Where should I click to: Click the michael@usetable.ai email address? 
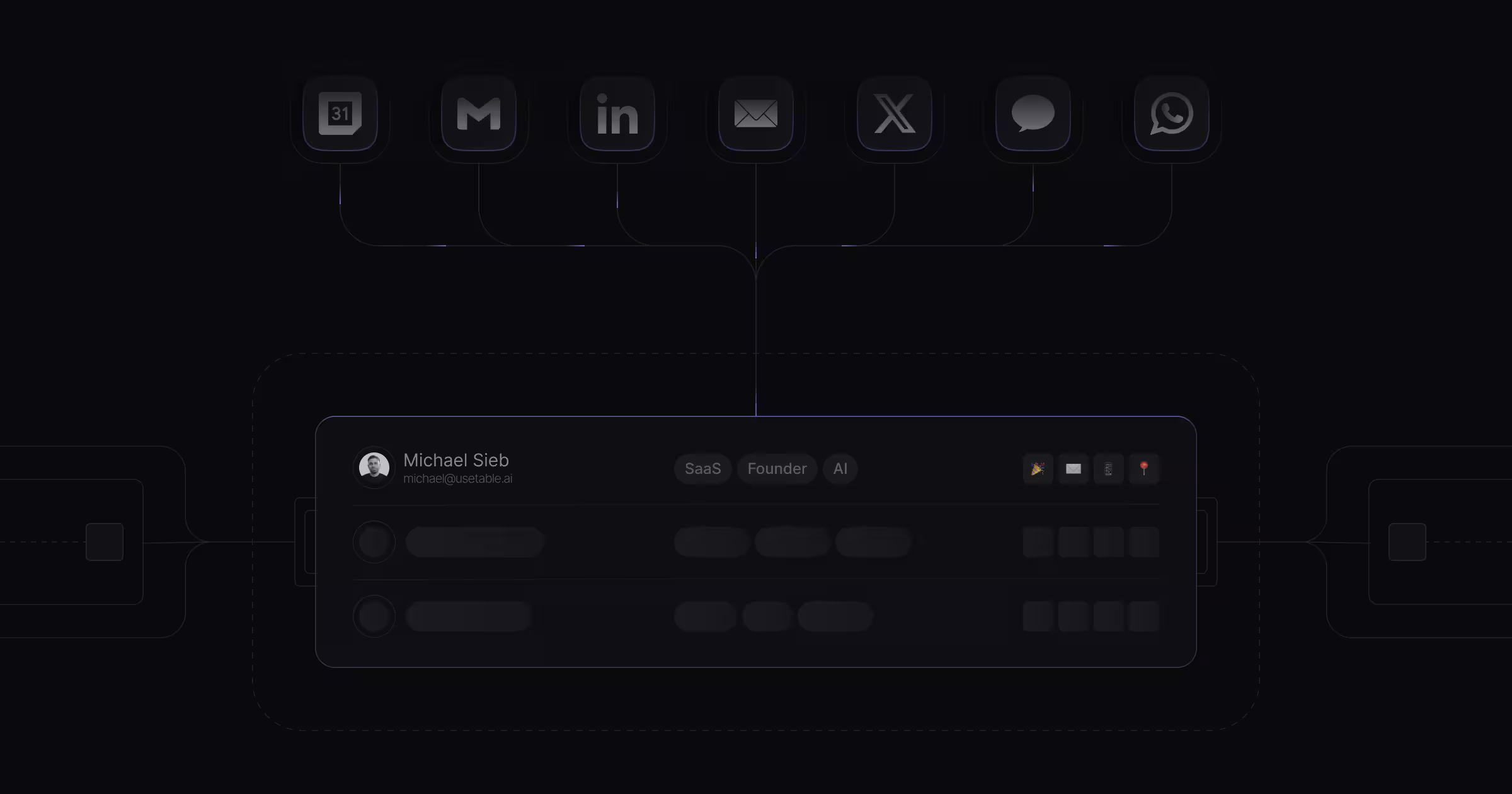pos(457,479)
